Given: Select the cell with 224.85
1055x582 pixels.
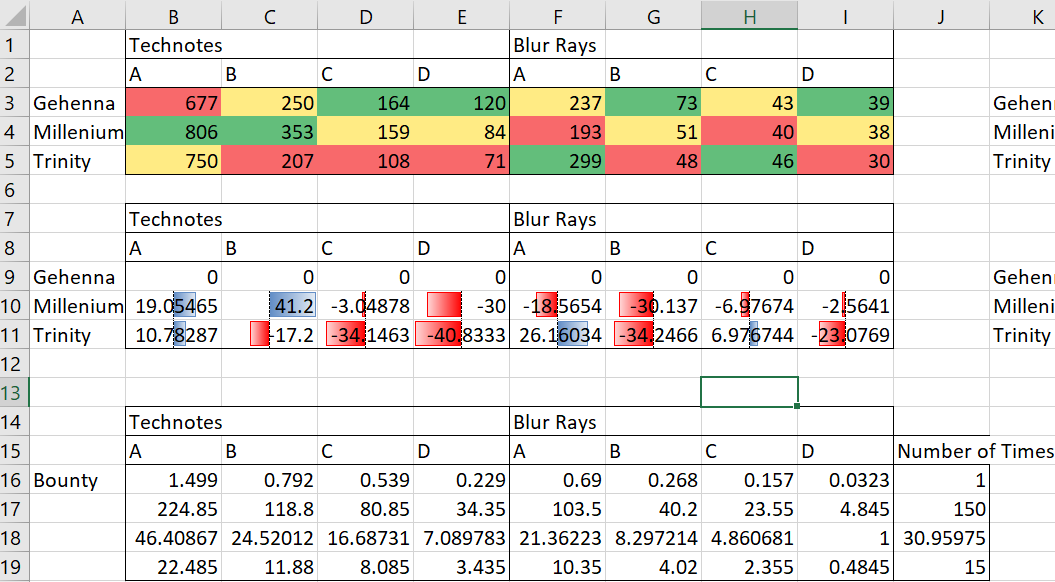Looking at the screenshot, I should 174,509.
